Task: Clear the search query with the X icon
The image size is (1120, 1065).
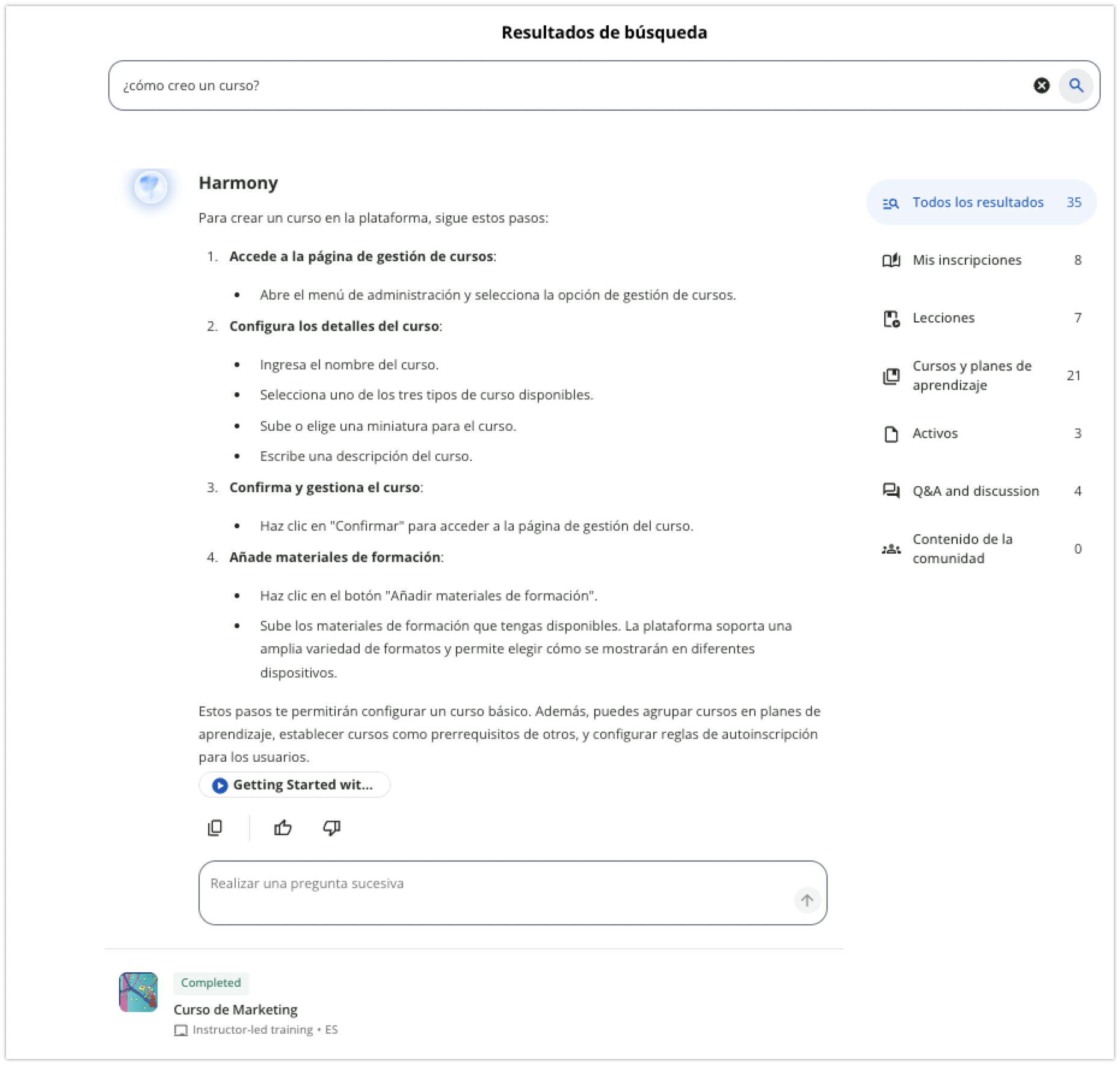Action: click(1041, 85)
